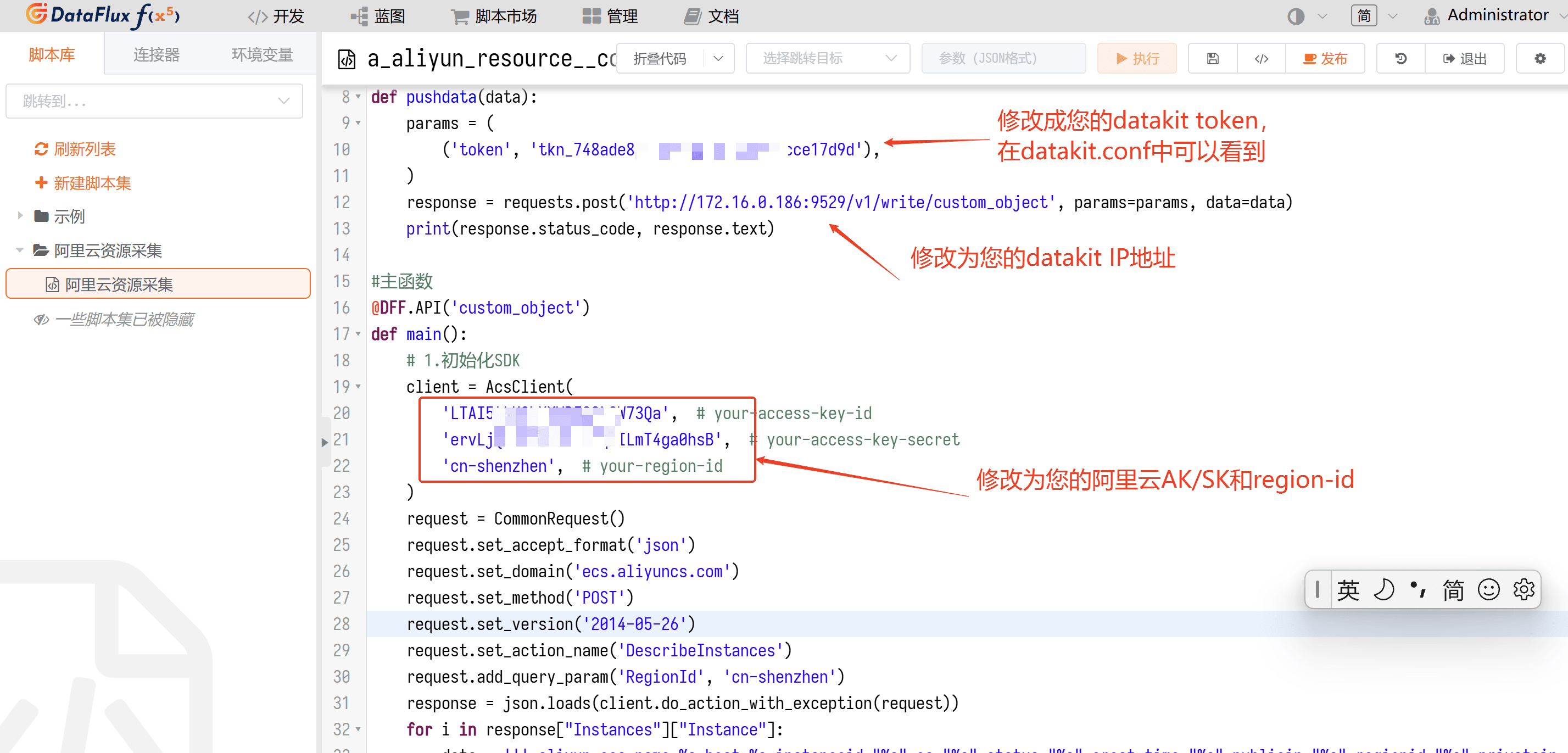Toggle the punctuation icon in IME bar
The height and width of the screenshot is (753, 1568).
click(x=1418, y=589)
